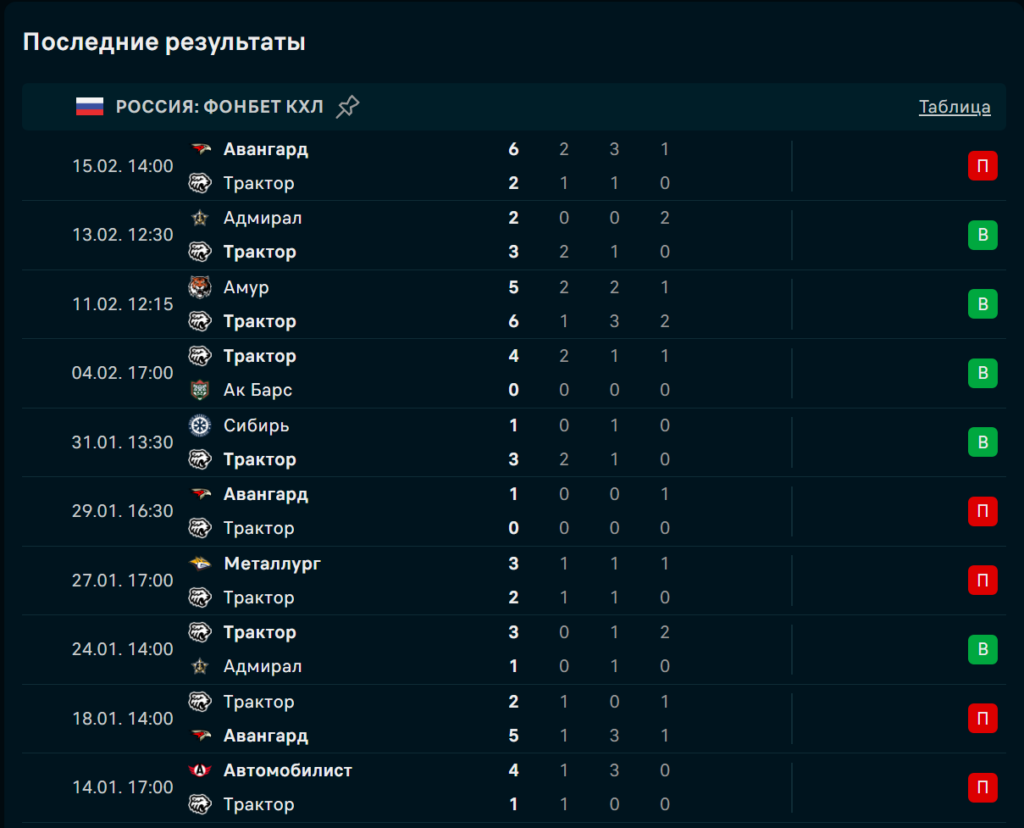Click the Avtomobilist team logo
This screenshot has width=1024, height=828.
200,771
